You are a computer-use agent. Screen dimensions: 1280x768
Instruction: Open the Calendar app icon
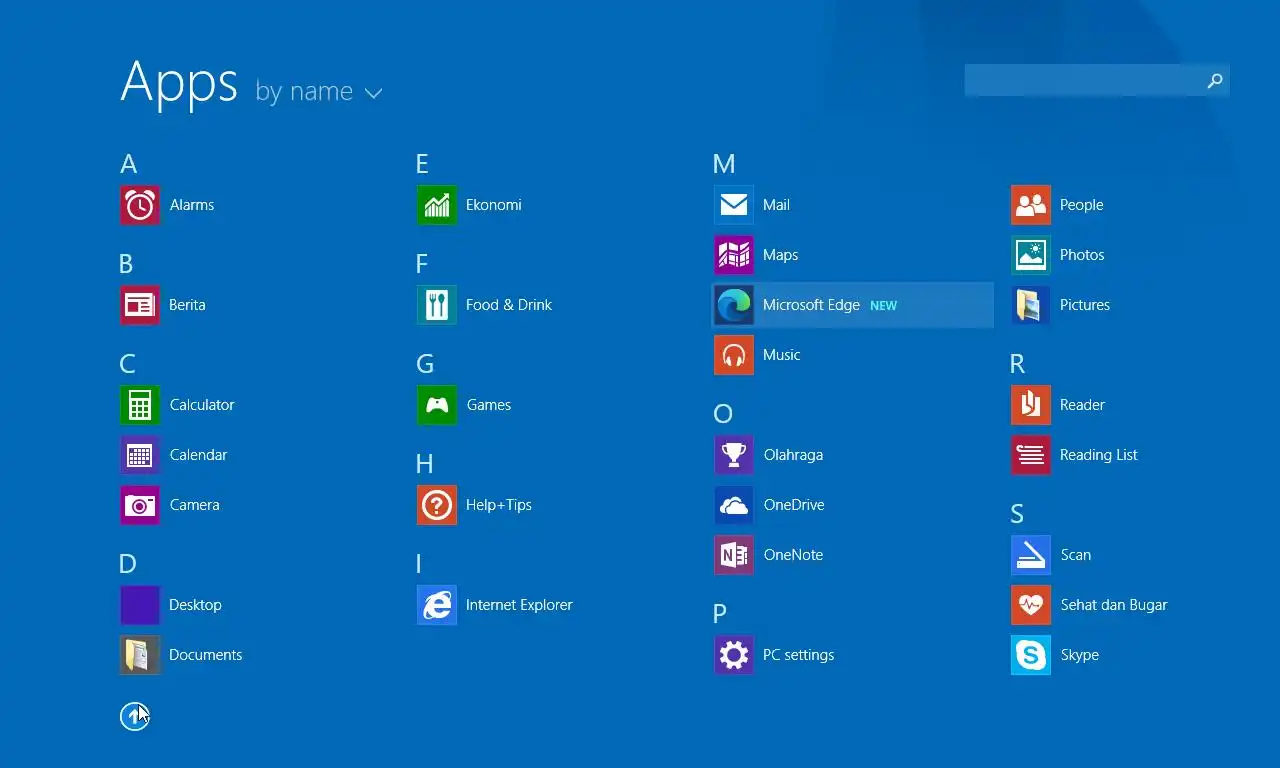coord(140,455)
